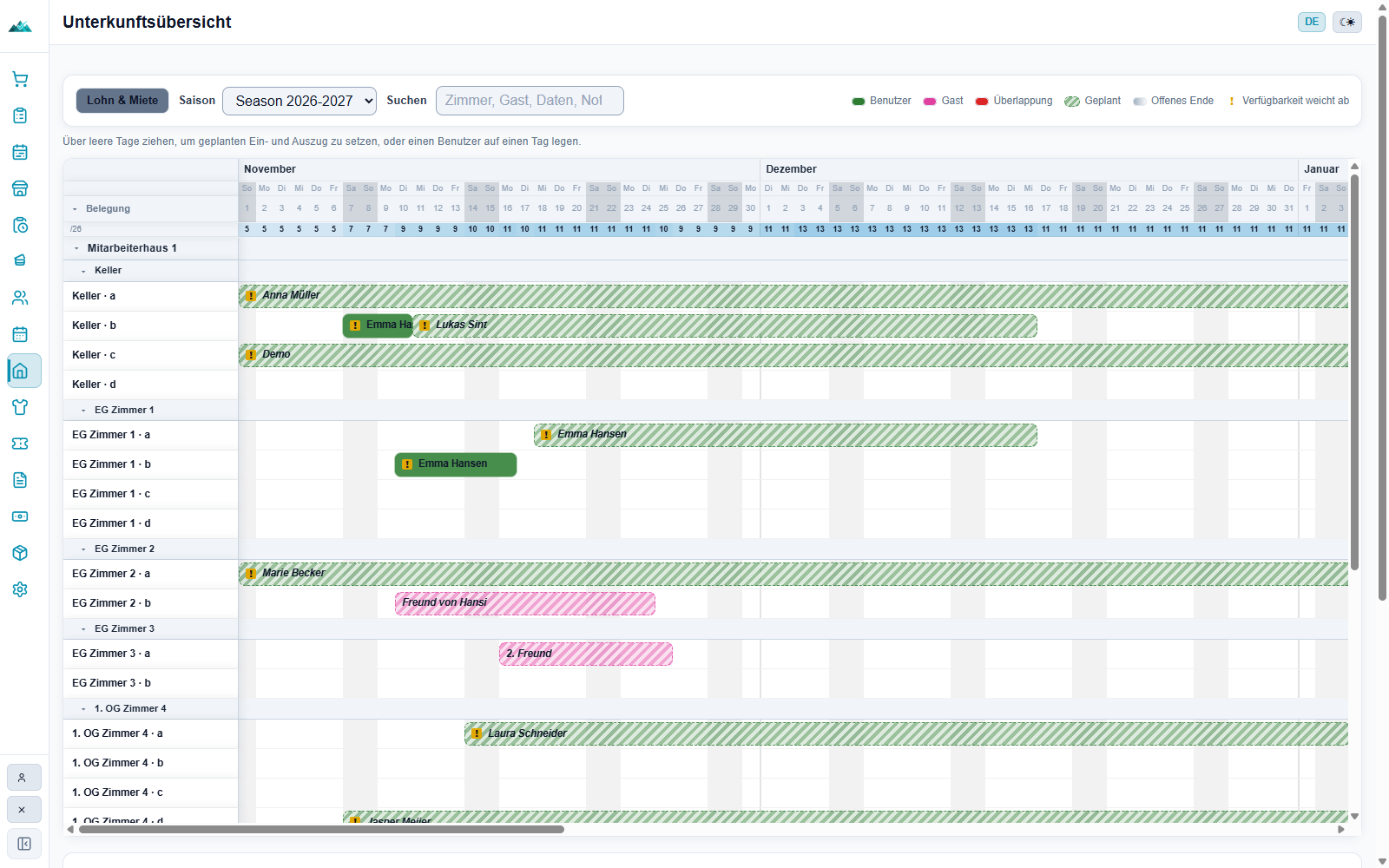The image size is (1389, 868).
Task: Open the users sidebar icon
Action: 20,298
